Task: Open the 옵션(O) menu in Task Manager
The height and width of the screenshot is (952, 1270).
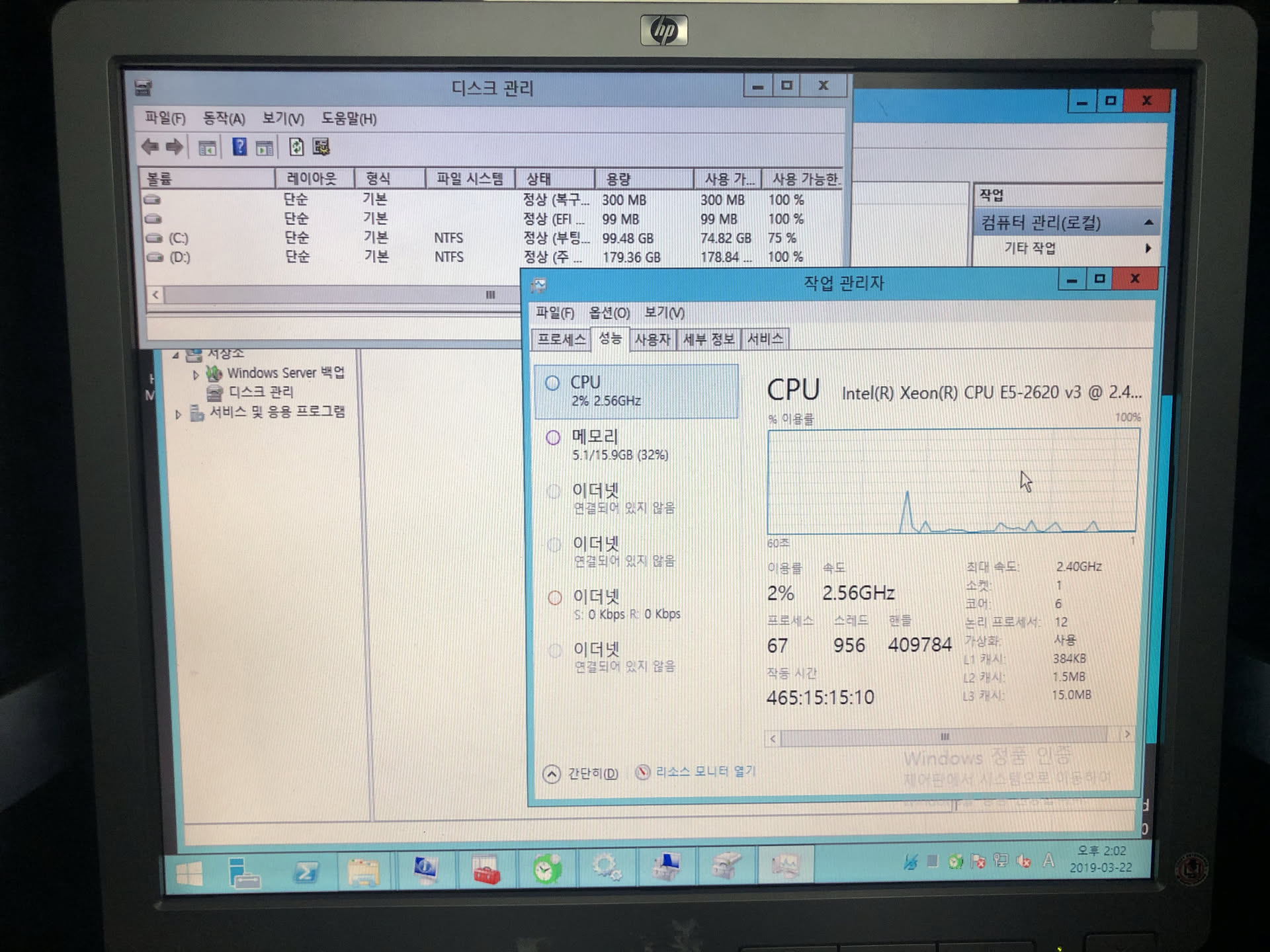Action: pyautogui.click(x=609, y=313)
